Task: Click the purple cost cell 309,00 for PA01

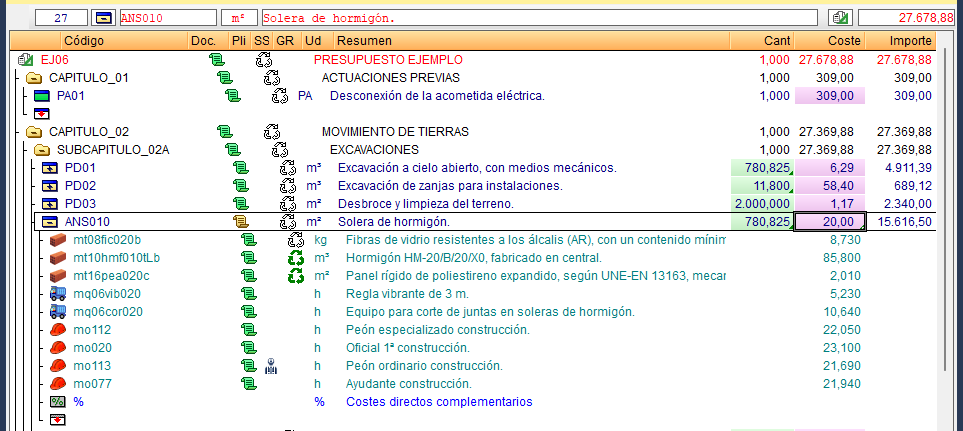Action: 830,96
